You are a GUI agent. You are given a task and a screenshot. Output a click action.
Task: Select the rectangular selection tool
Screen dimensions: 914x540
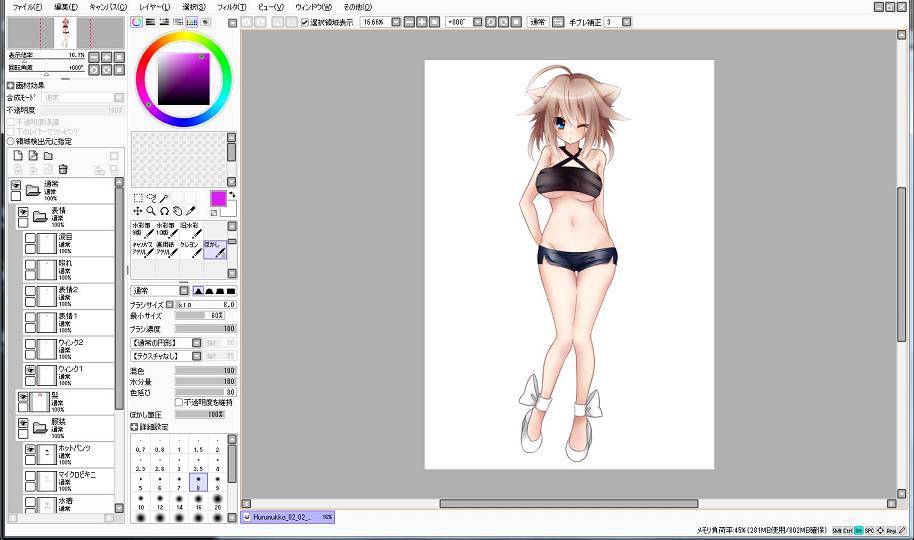point(138,198)
